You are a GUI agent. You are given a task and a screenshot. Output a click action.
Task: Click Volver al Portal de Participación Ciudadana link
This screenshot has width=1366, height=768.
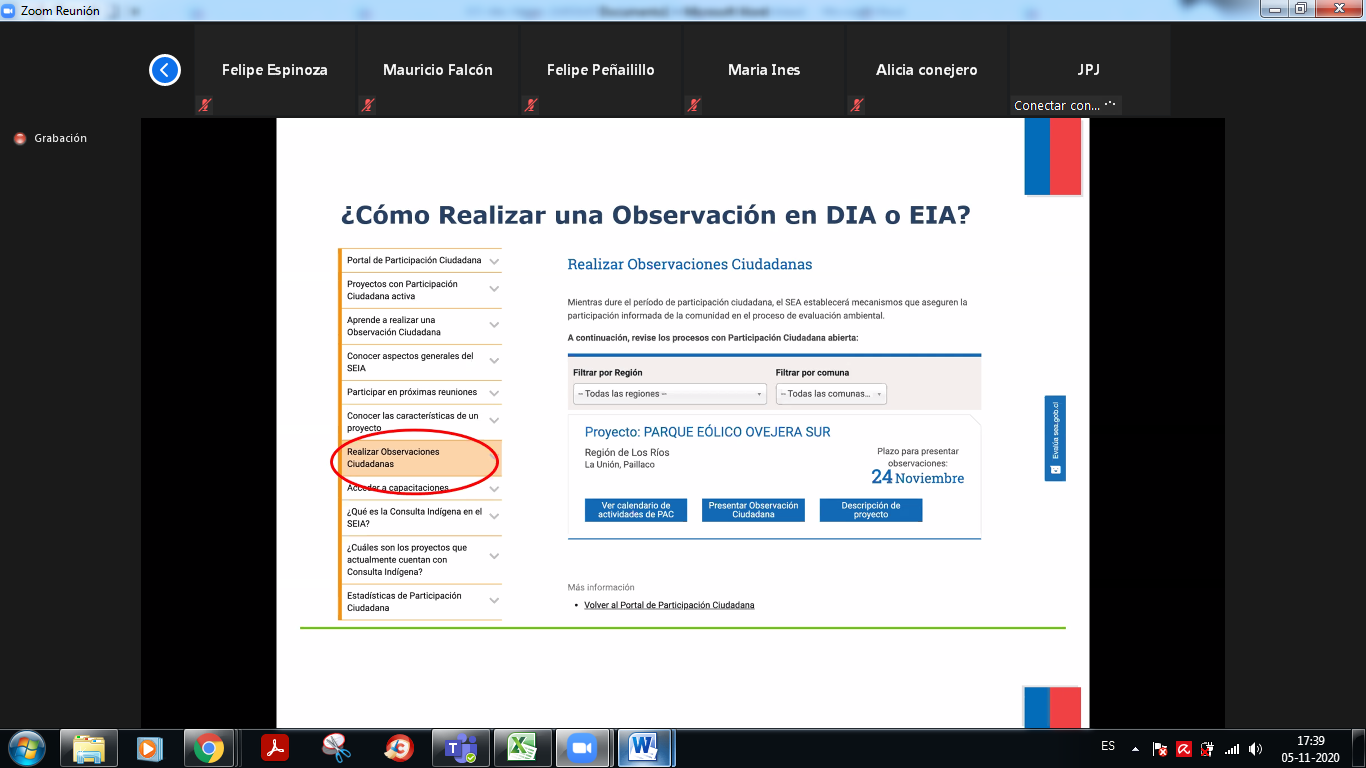point(669,605)
